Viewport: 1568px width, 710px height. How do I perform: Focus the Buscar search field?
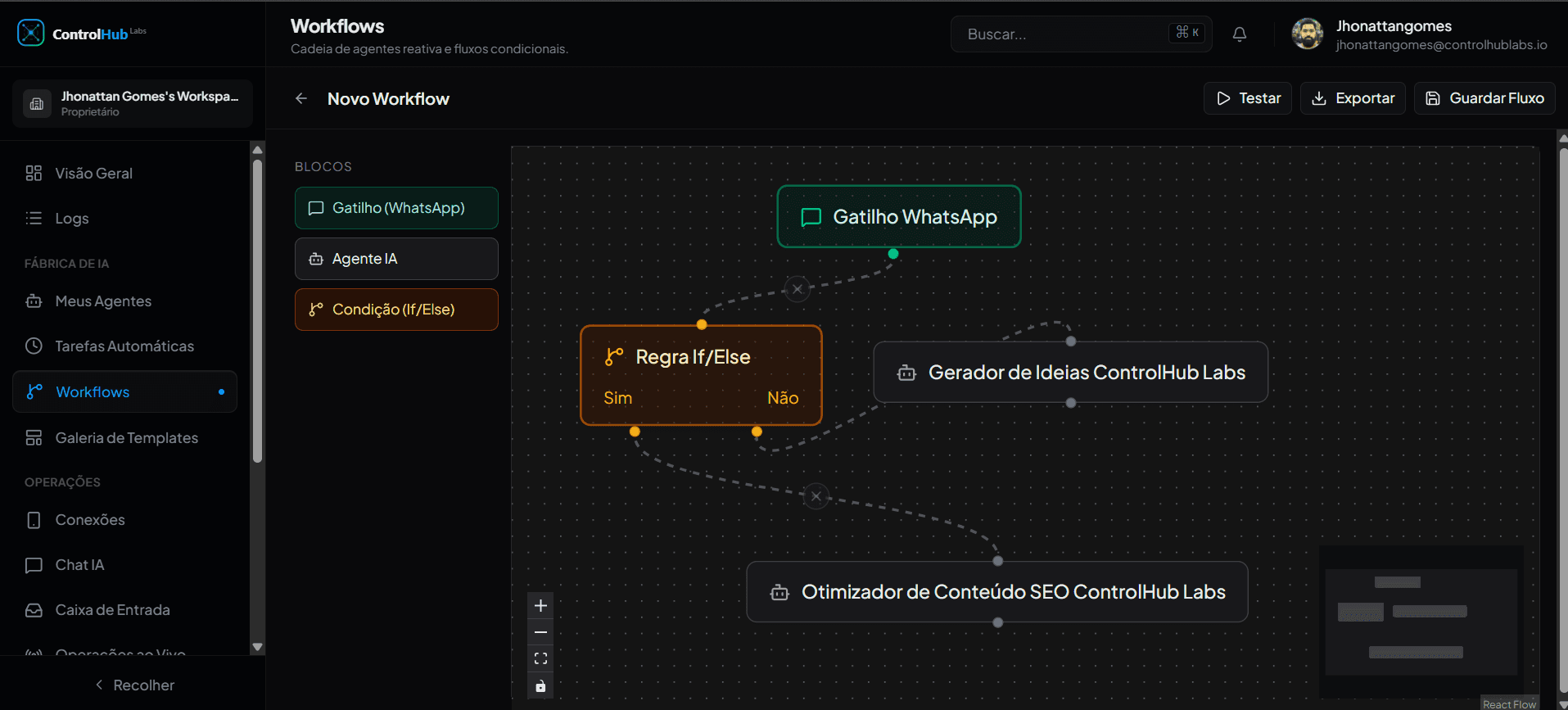pyautogui.click(x=1081, y=34)
